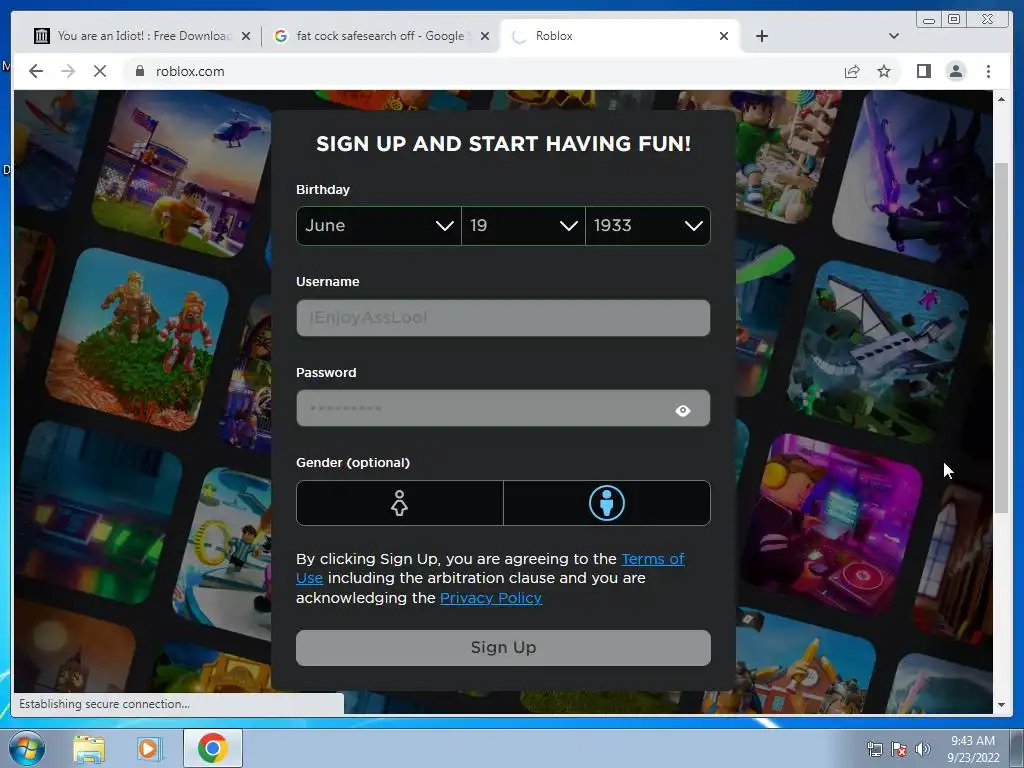Open Chrome's three-dot menu

pos(988,71)
